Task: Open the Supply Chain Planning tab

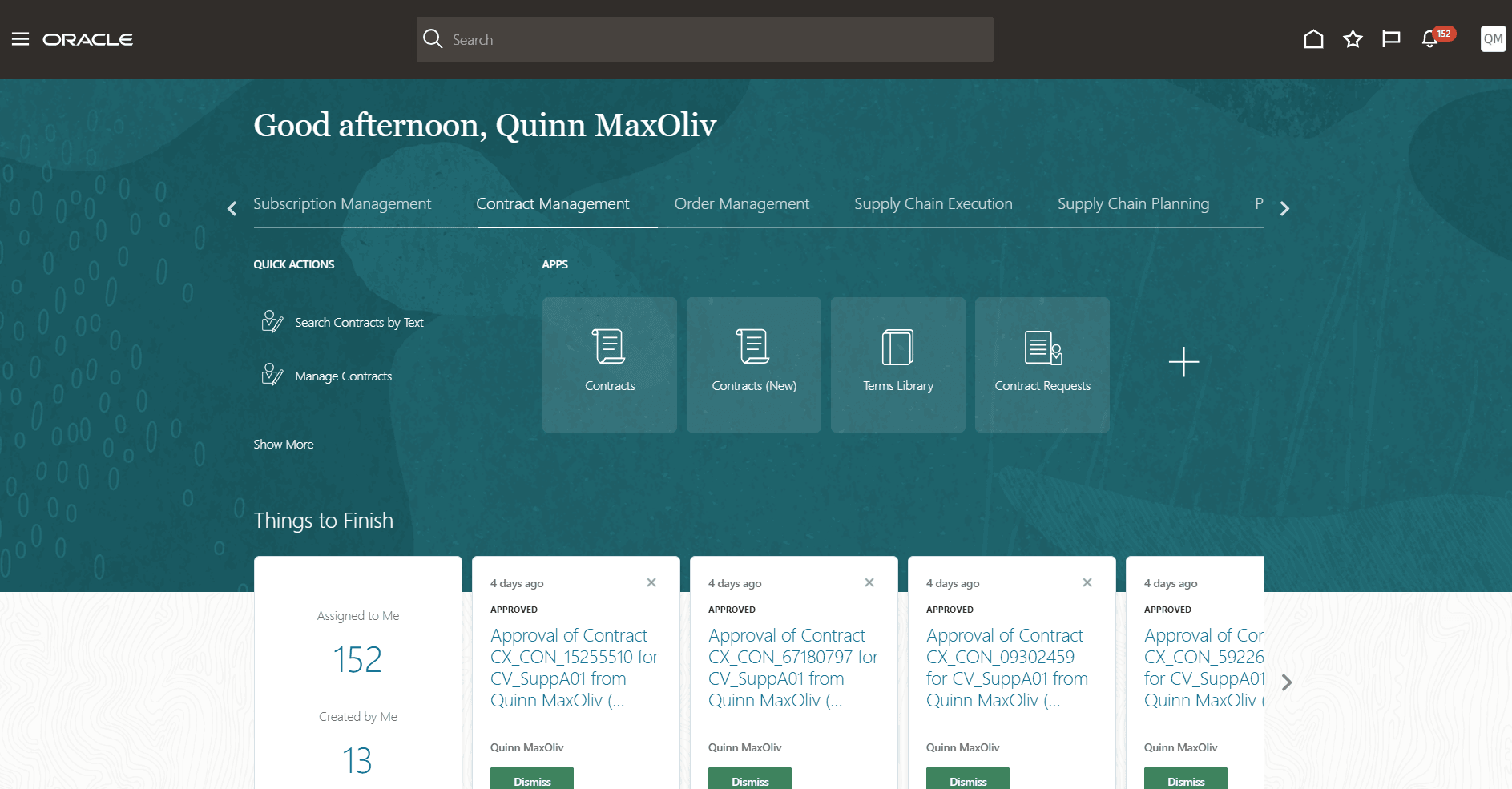Action: (x=1133, y=204)
